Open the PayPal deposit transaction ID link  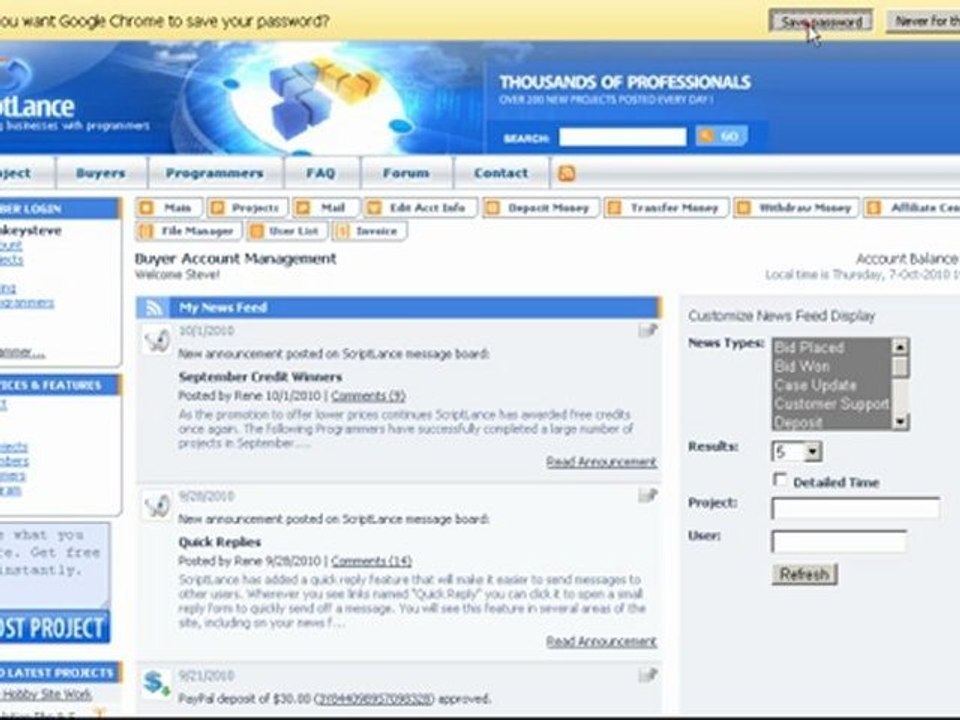pyautogui.click(x=373, y=699)
